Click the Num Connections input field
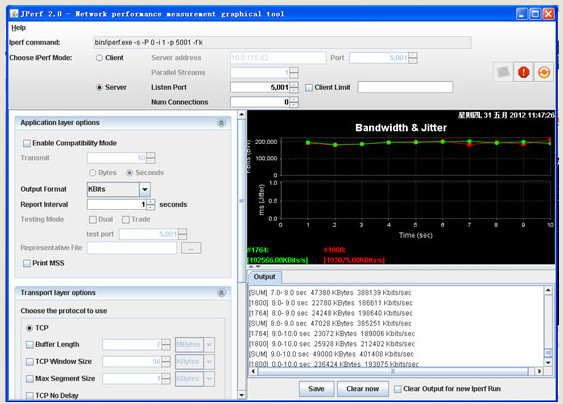 point(260,102)
